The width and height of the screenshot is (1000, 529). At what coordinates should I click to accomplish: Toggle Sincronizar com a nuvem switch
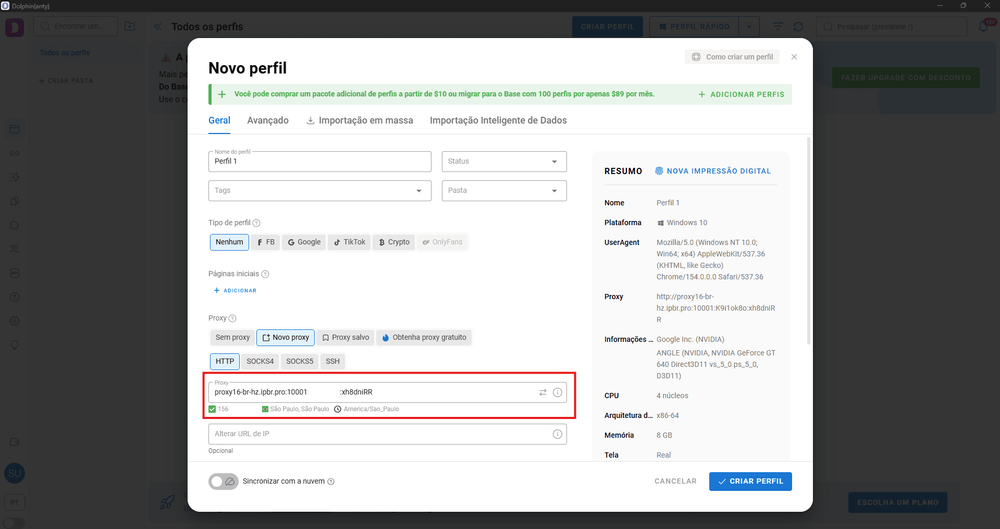(x=223, y=482)
